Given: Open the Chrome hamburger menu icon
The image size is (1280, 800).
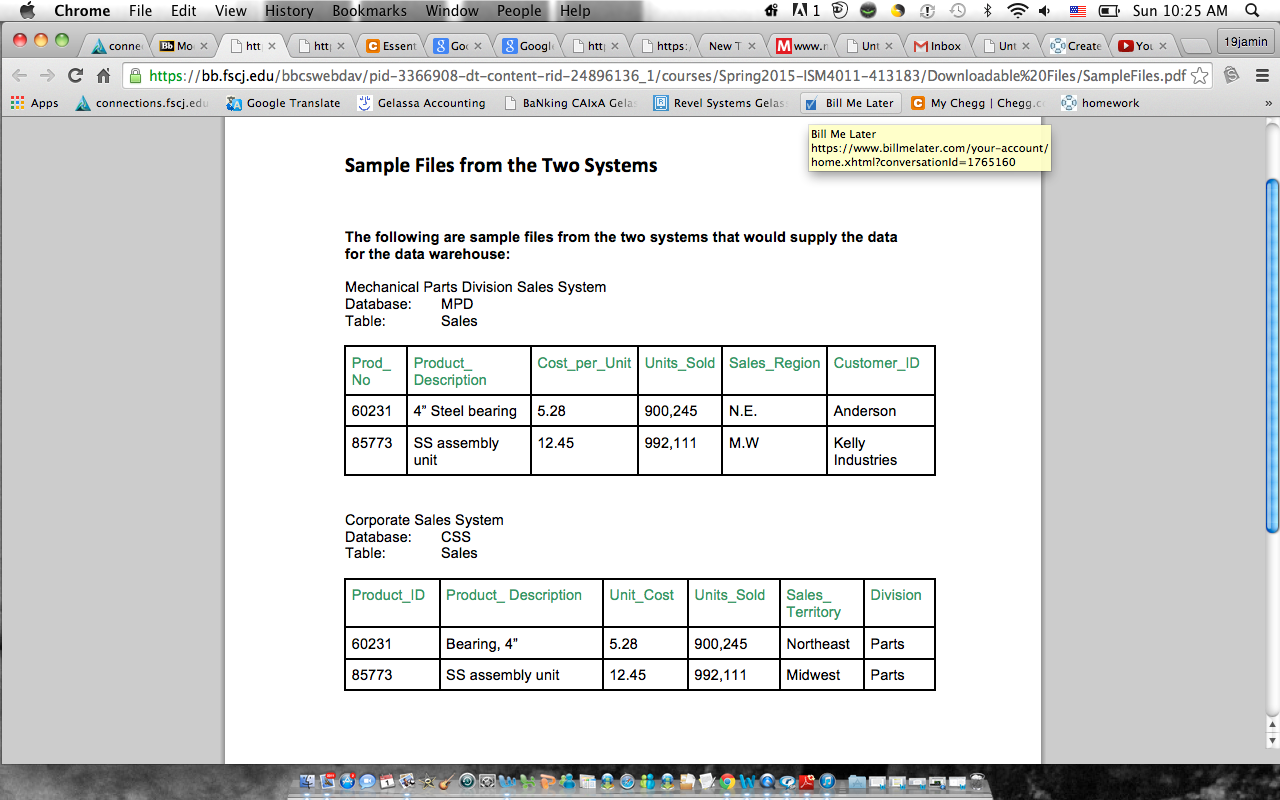Looking at the screenshot, I should 1262,76.
